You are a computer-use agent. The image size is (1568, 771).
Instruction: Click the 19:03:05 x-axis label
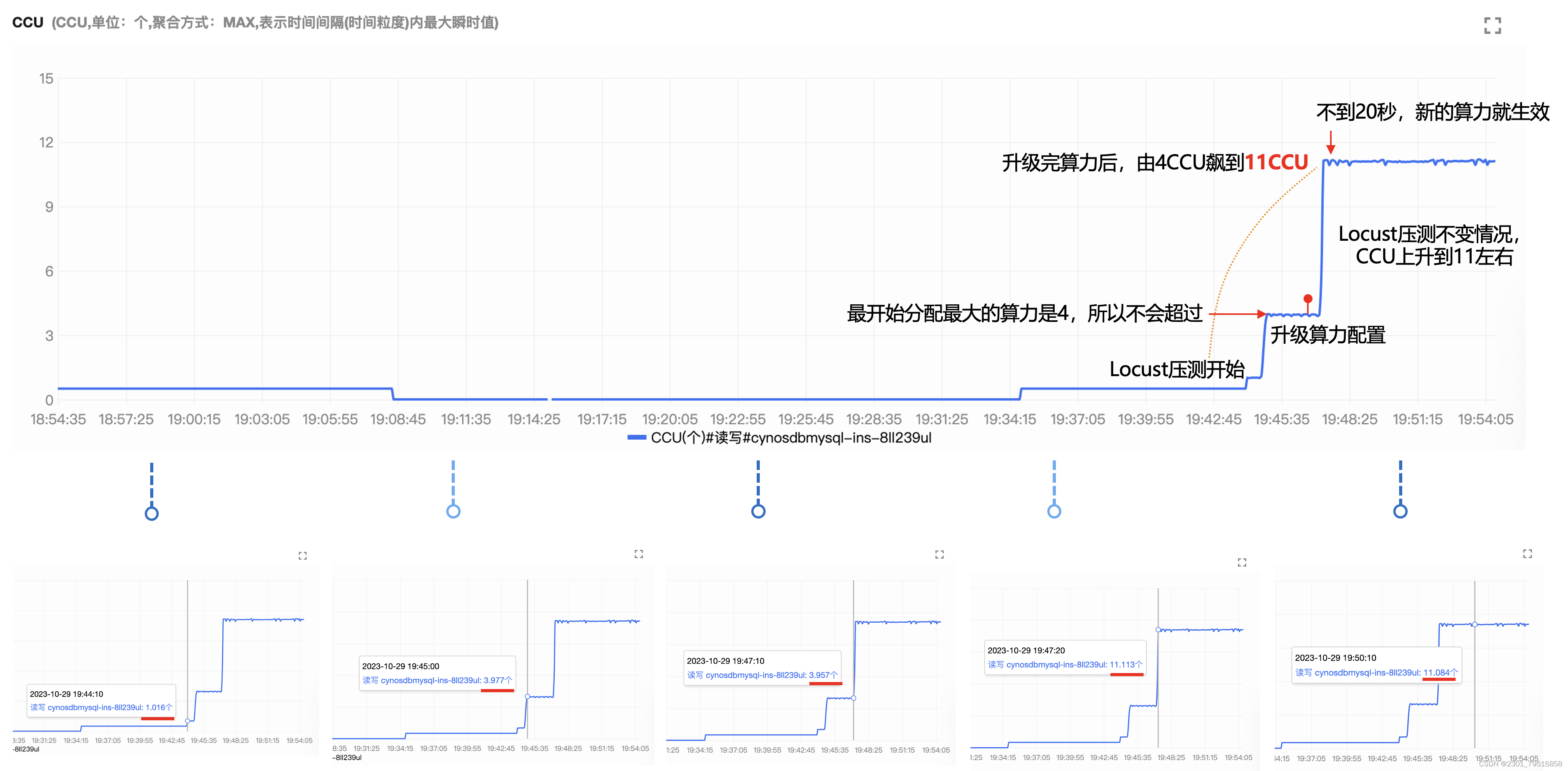coord(262,419)
